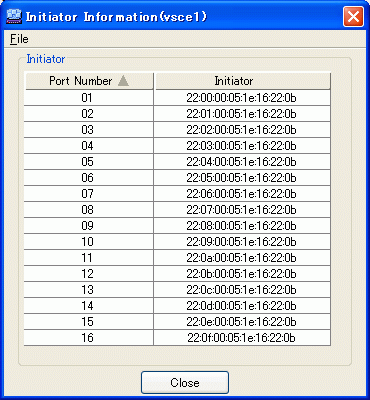
Task: Select port number 04 cell
Action: click(89, 146)
